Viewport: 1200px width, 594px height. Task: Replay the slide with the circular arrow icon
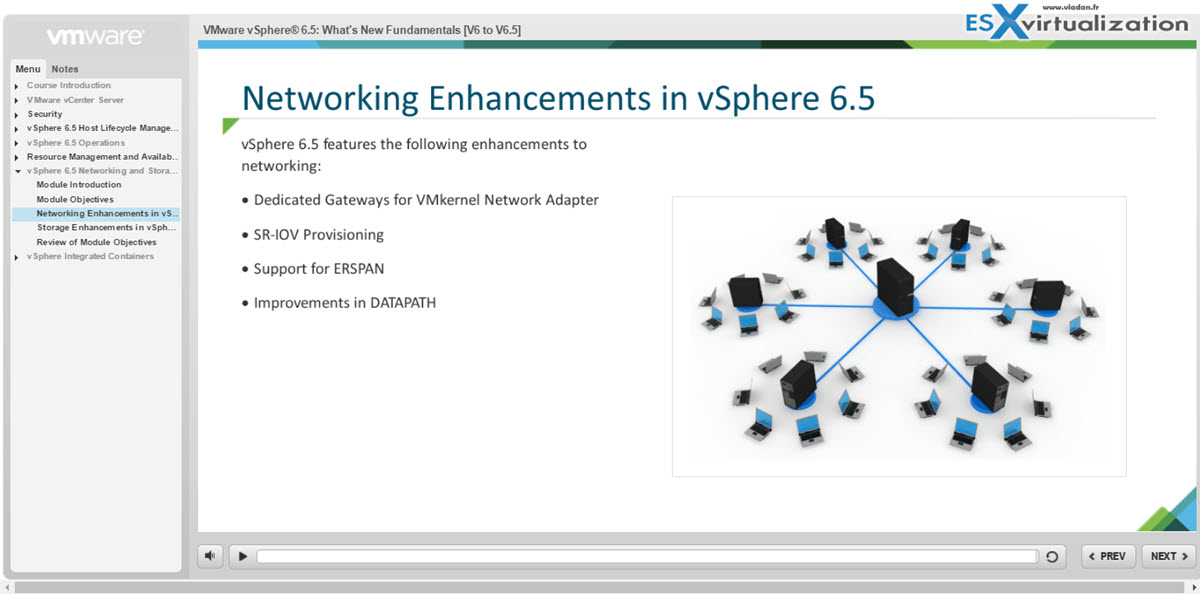pyautogui.click(x=1052, y=557)
